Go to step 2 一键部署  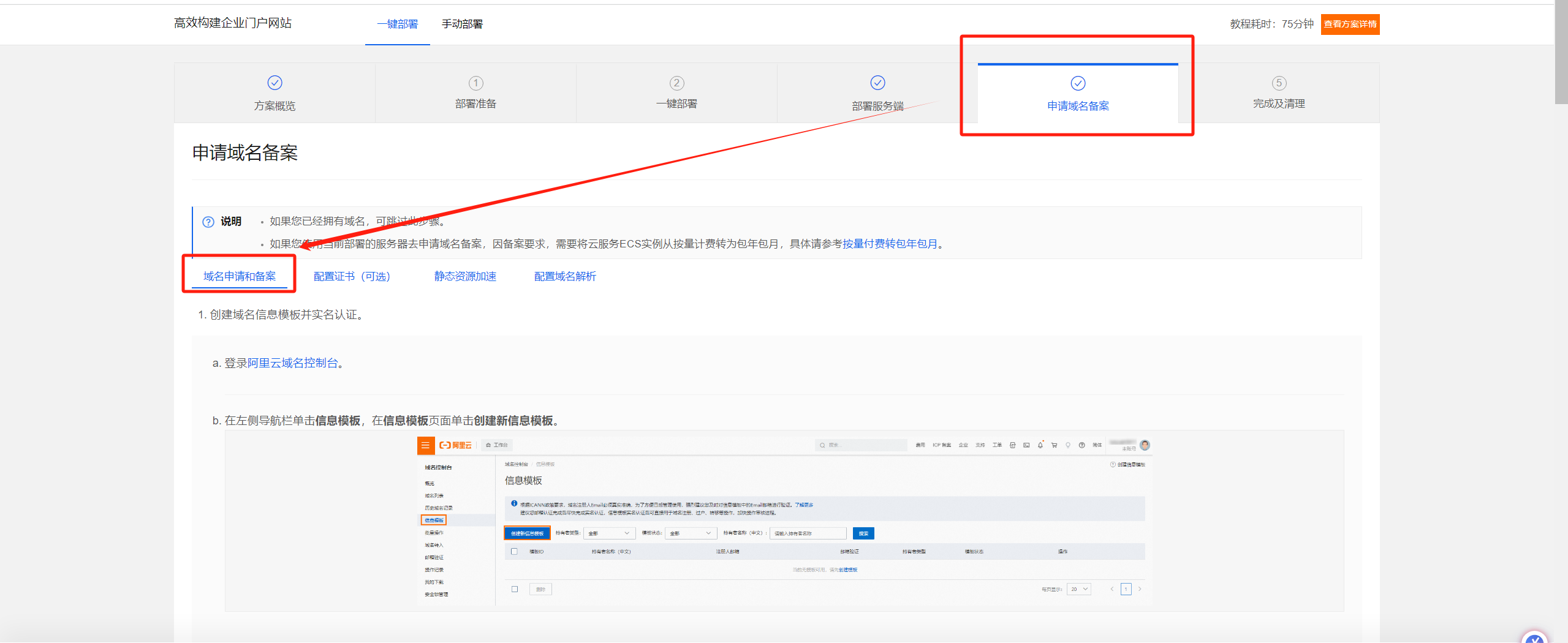[676, 93]
